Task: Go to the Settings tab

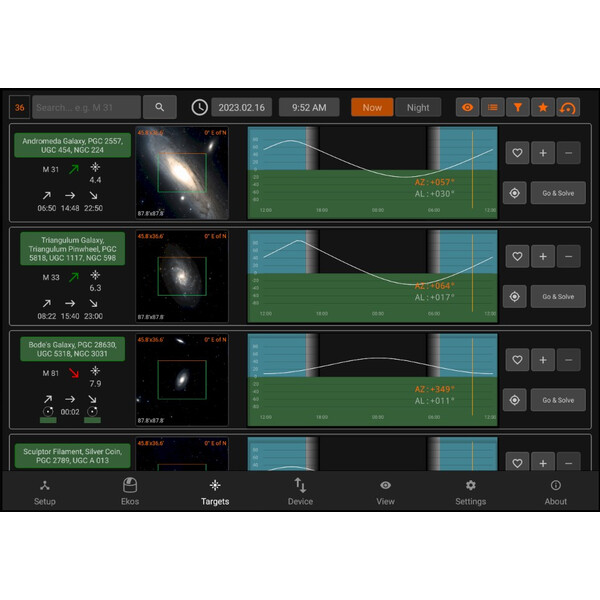Action: [470, 491]
